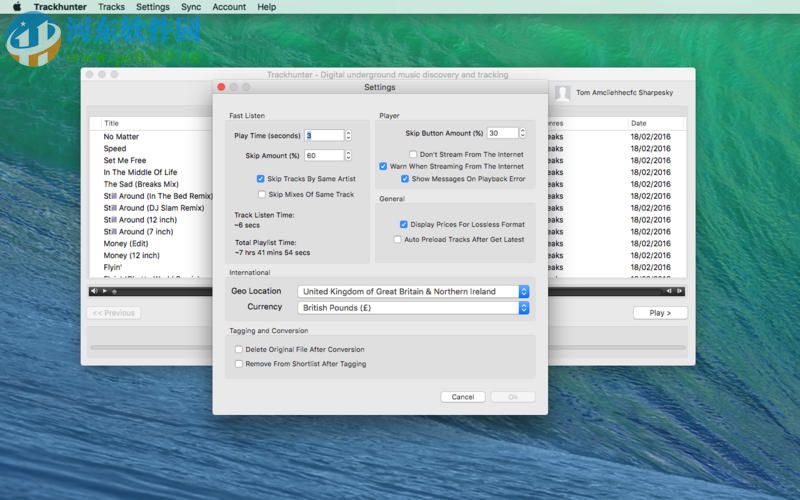Image resolution: width=800 pixels, height=500 pixels.
Task: Open the Settings menu in menu bar
Action: click(x=153, y=7)
